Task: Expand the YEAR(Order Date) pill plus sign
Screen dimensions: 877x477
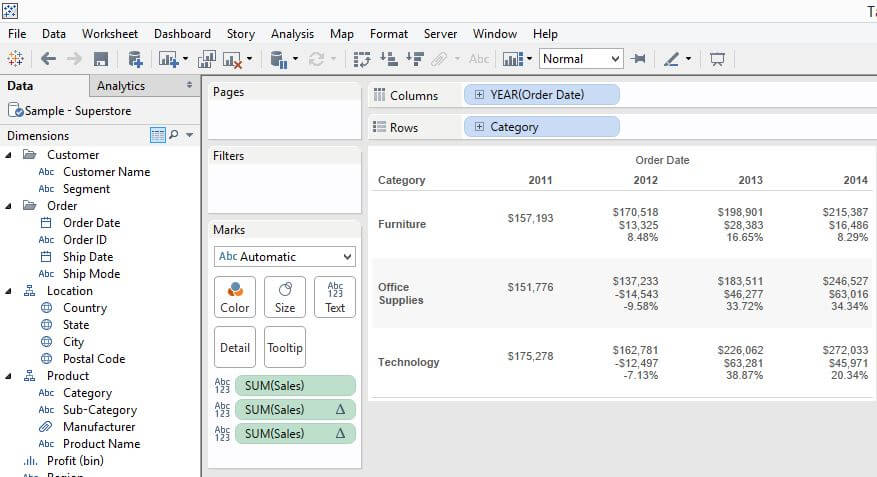Action: pyautogui.click(x=479, y=95)
